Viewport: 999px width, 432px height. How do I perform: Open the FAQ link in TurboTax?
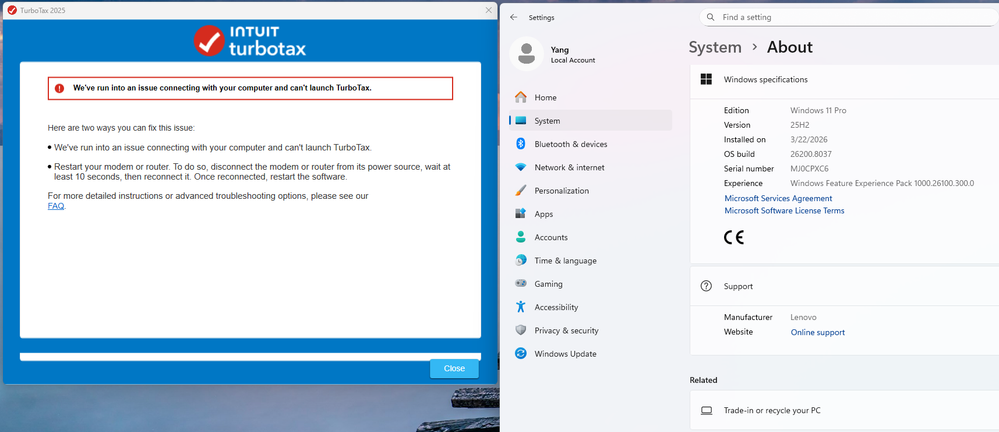click(x=56, y=206)
